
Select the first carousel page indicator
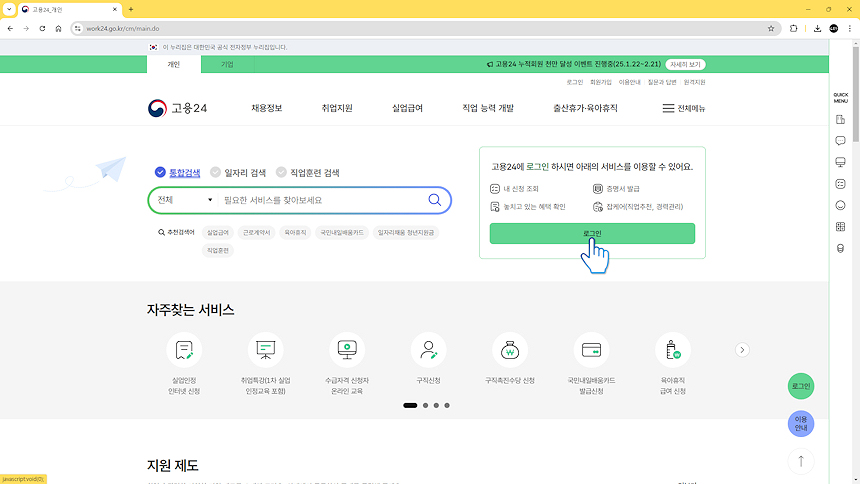[410, 406]
